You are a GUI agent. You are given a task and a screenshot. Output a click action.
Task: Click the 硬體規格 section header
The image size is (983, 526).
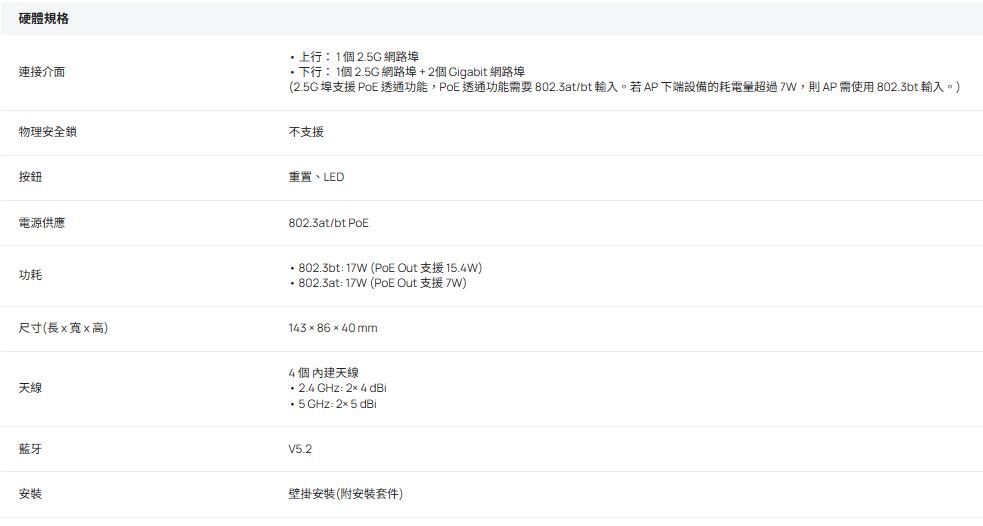point(44,19)
